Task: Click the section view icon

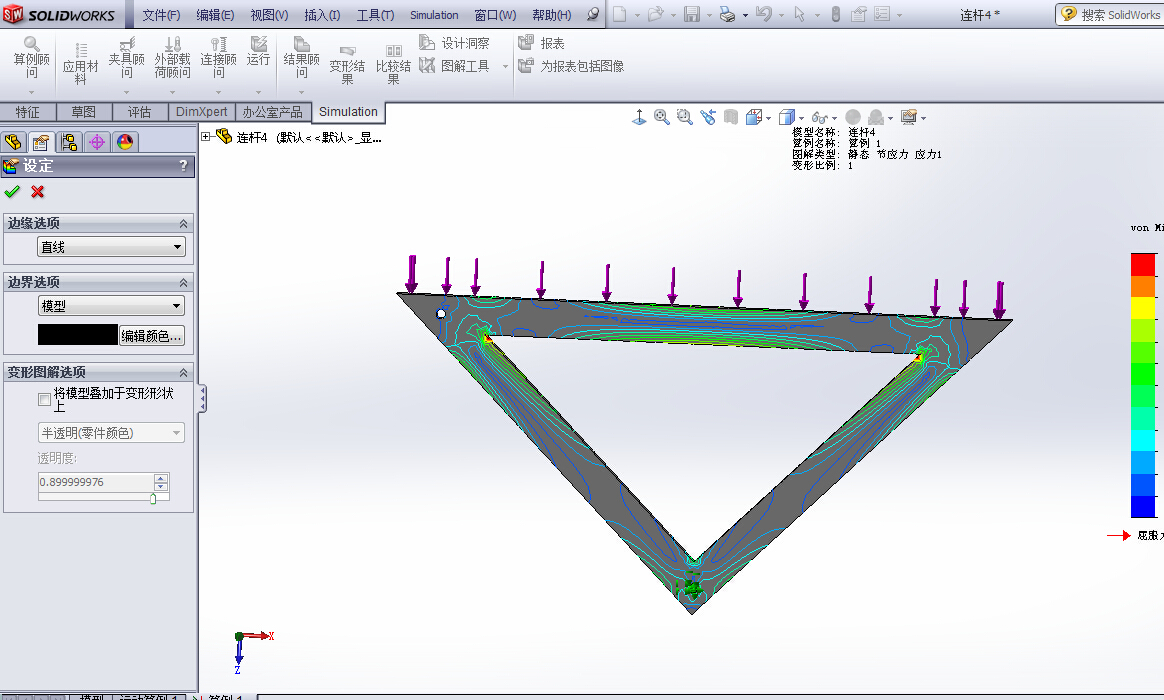Action: (x=731, y=117)
